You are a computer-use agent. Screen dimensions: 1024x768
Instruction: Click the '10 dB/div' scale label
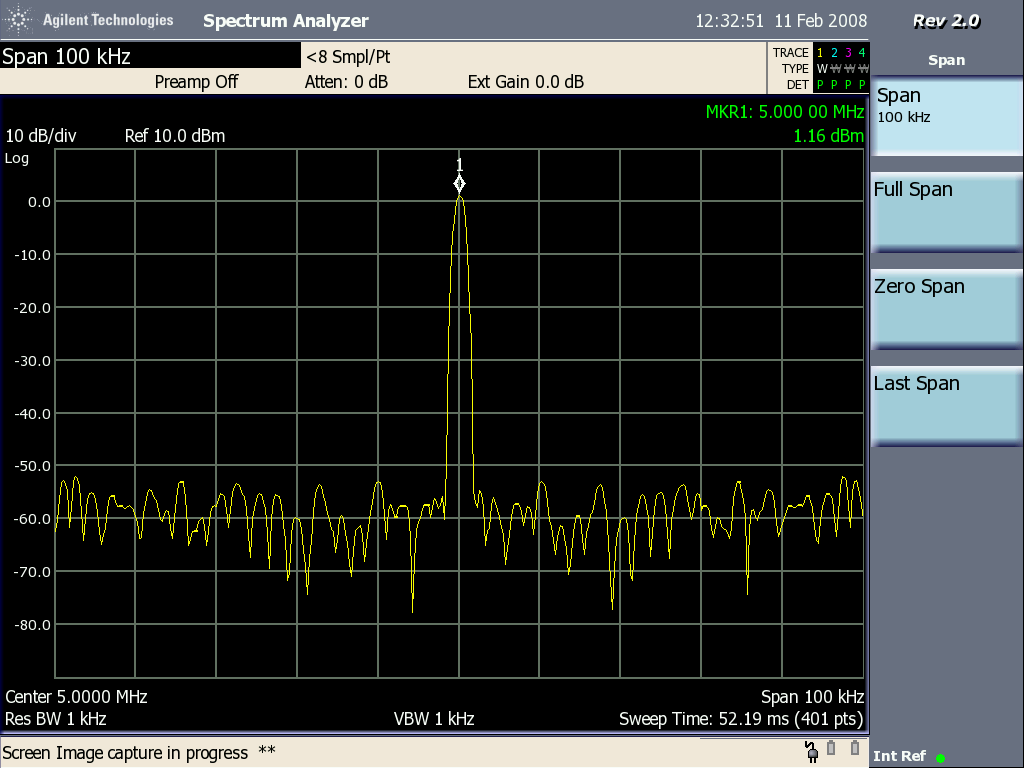[x=40, y=136]
